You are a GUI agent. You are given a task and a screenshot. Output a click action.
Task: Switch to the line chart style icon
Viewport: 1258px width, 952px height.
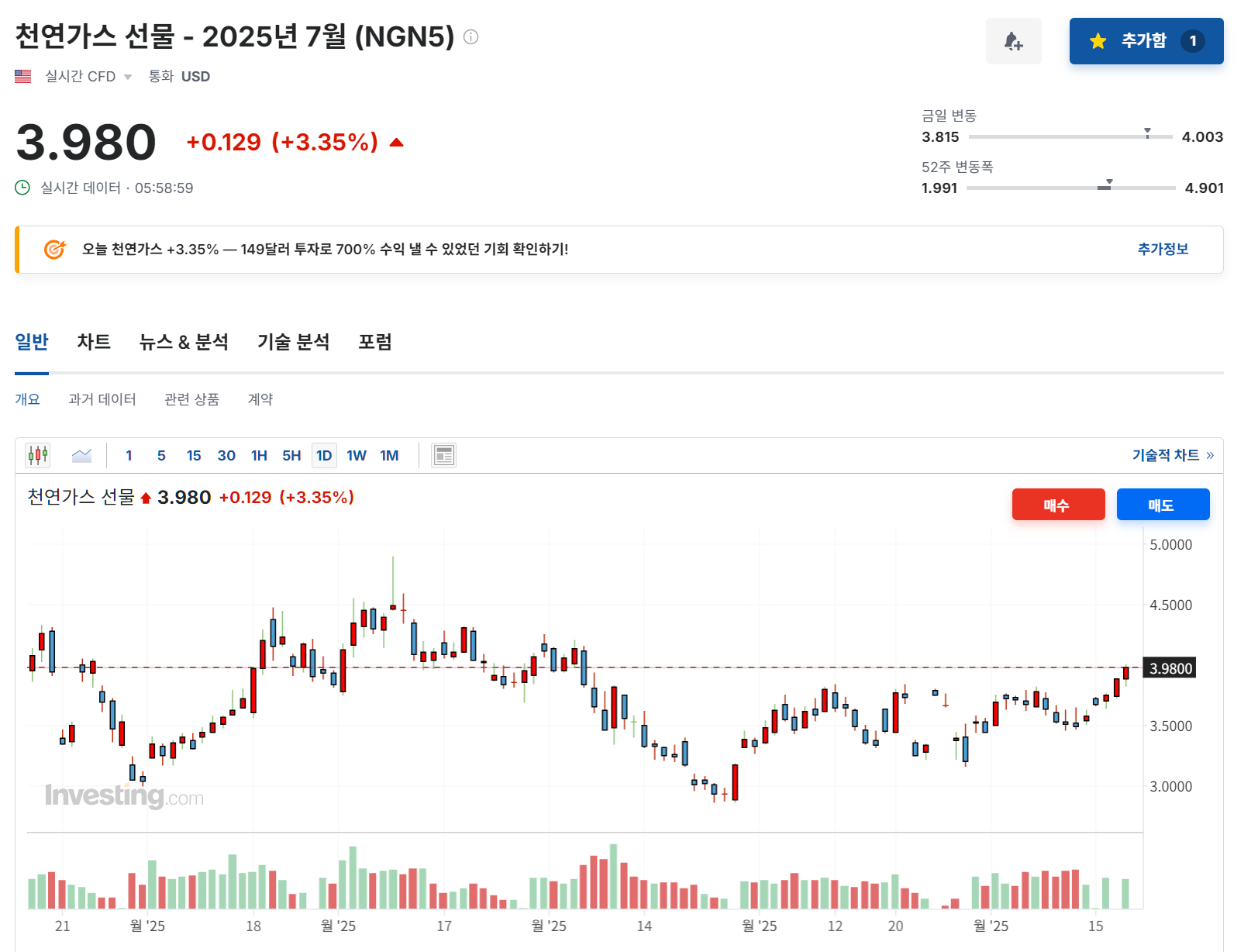(x=81, y=455)
